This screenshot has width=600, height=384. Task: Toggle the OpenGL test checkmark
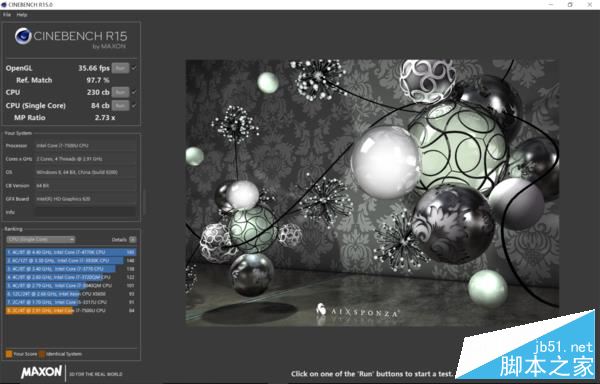pos(134,68)
